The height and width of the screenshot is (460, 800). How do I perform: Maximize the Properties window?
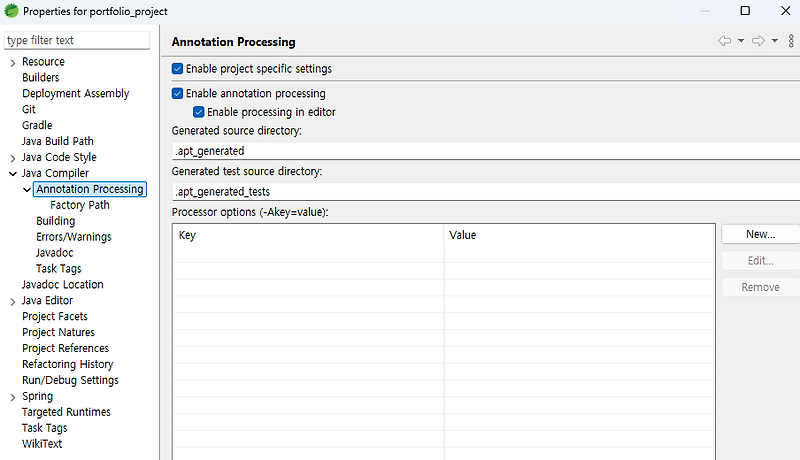745,11
